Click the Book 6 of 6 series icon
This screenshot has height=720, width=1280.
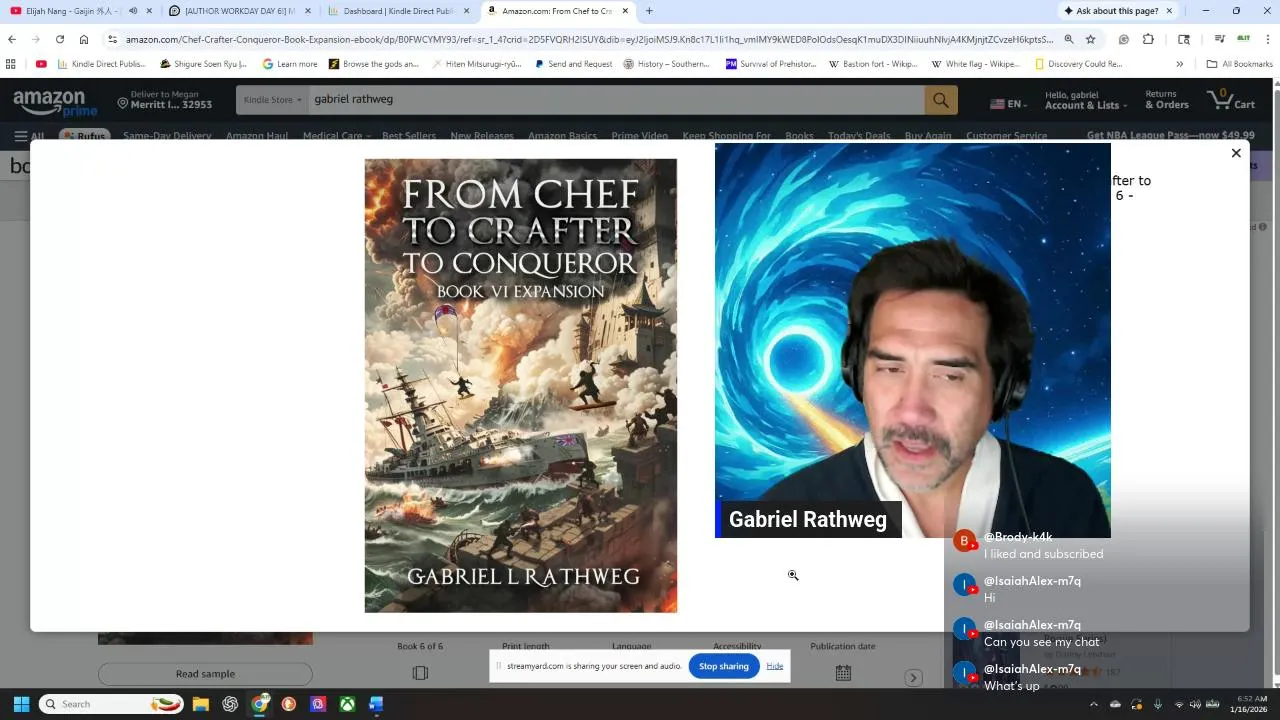click(420, 673)
